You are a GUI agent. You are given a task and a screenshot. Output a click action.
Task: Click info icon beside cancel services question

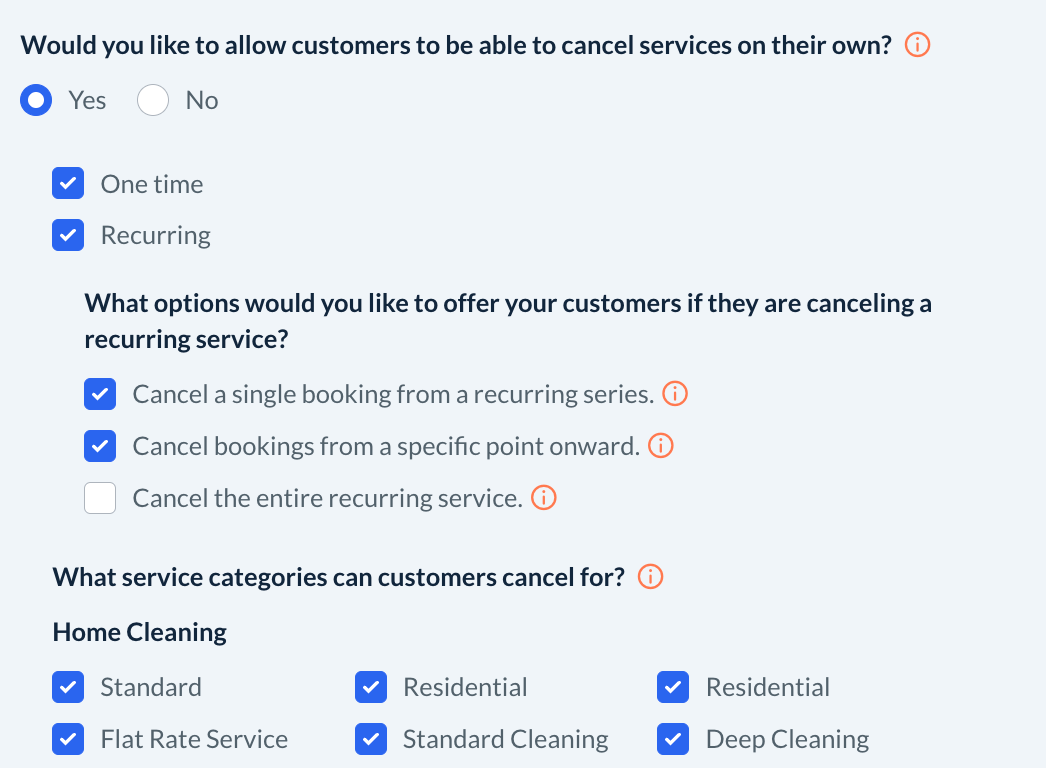(x=917, y=45)
